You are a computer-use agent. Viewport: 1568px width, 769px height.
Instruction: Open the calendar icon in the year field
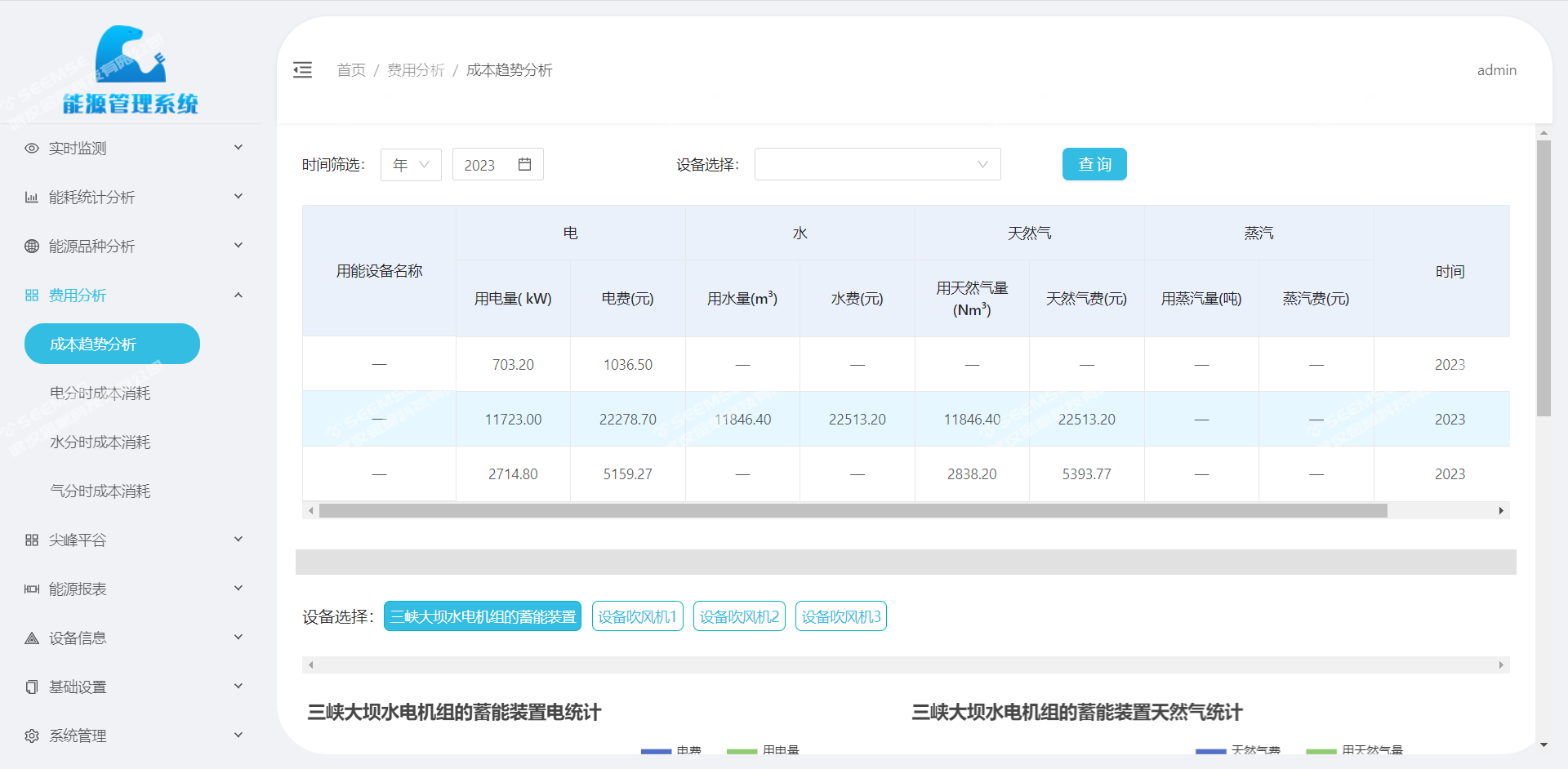click(x=525, y=164)
